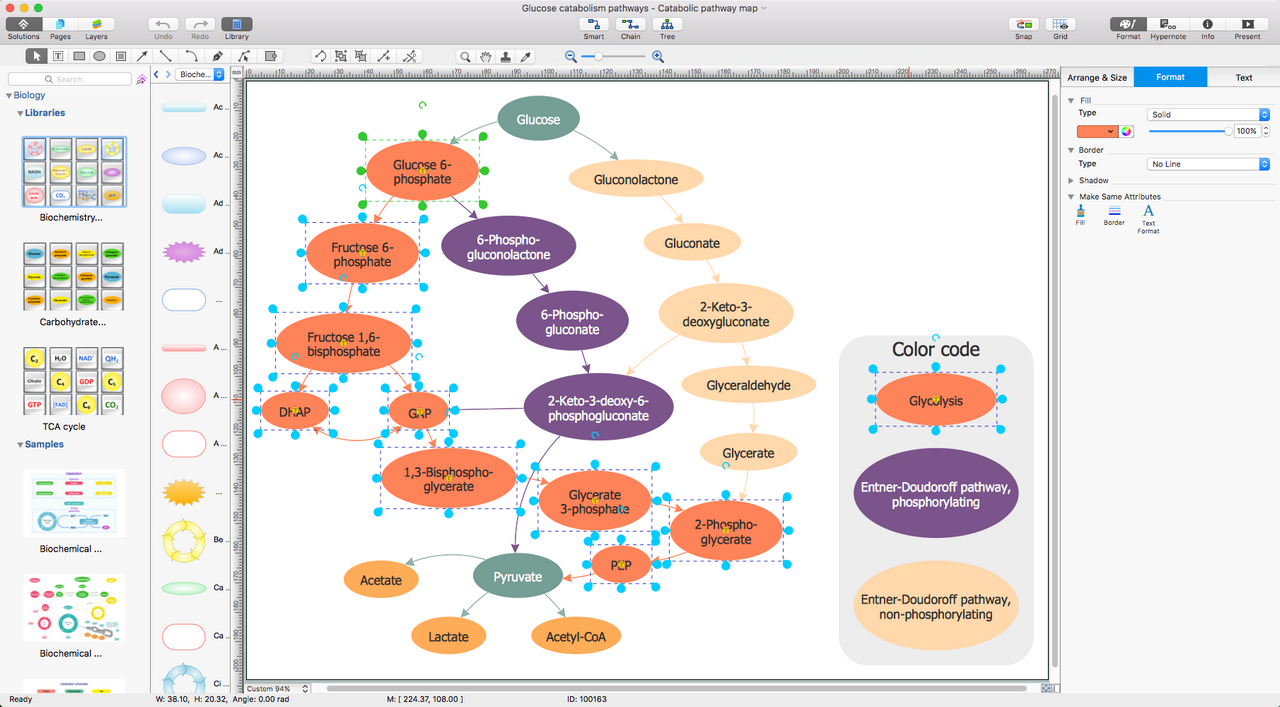Image resolution: width=1280 pixels, height=707 pixels.
Task: Collapse Make Same Attributes section
Action: [1072, 197]
